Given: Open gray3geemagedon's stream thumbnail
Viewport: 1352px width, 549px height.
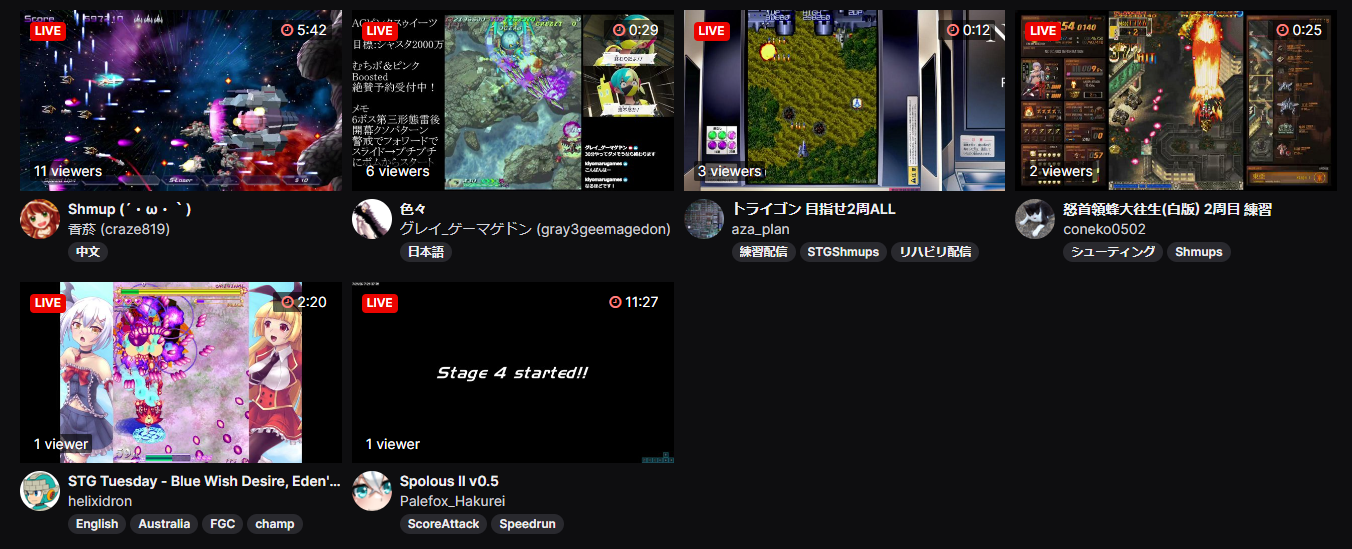Looking at the screenshot, I should (513, 100).
